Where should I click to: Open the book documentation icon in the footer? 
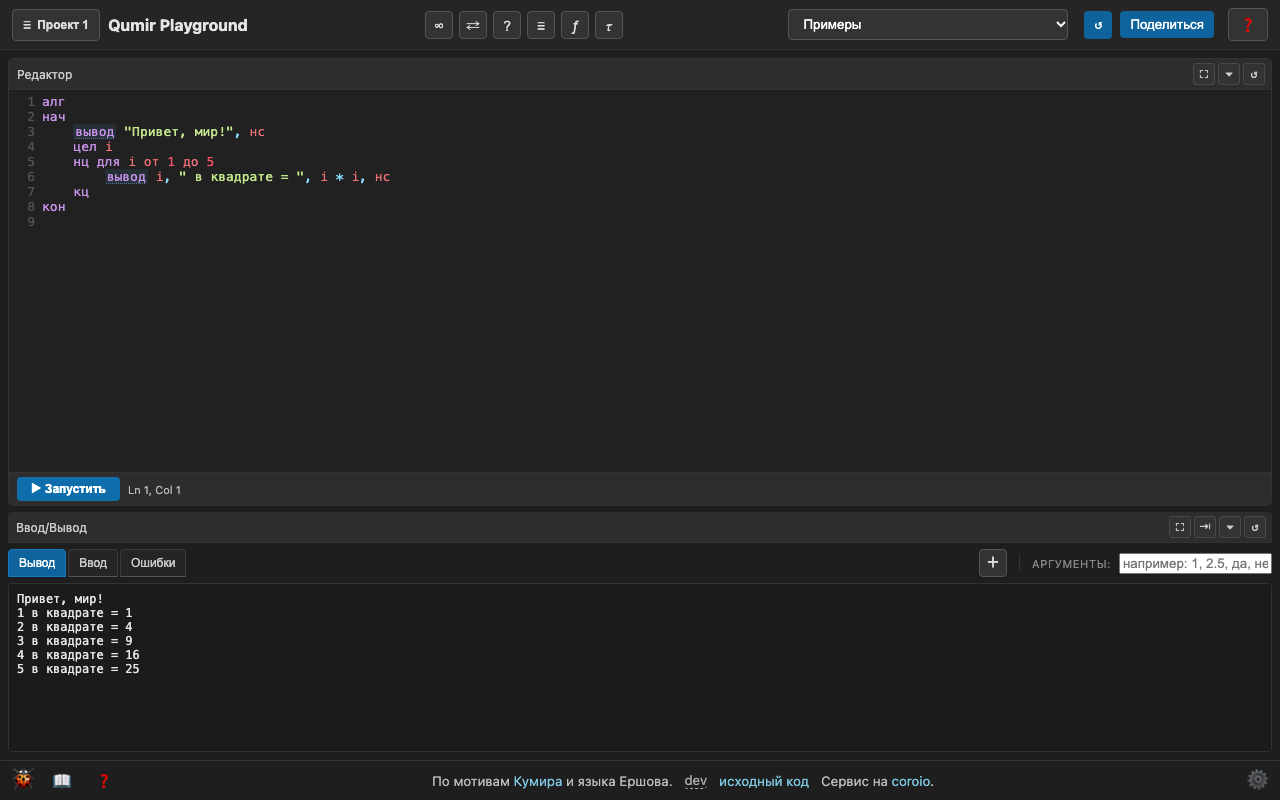click(62, 781)
